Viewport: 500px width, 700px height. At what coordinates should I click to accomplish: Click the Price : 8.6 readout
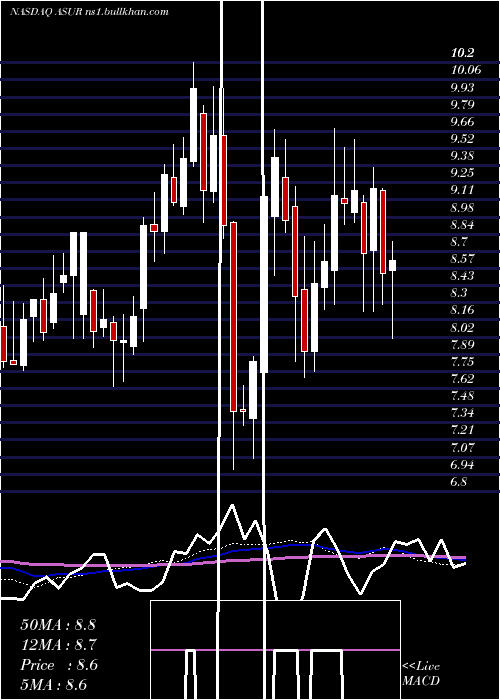click(x=59, y=665)
